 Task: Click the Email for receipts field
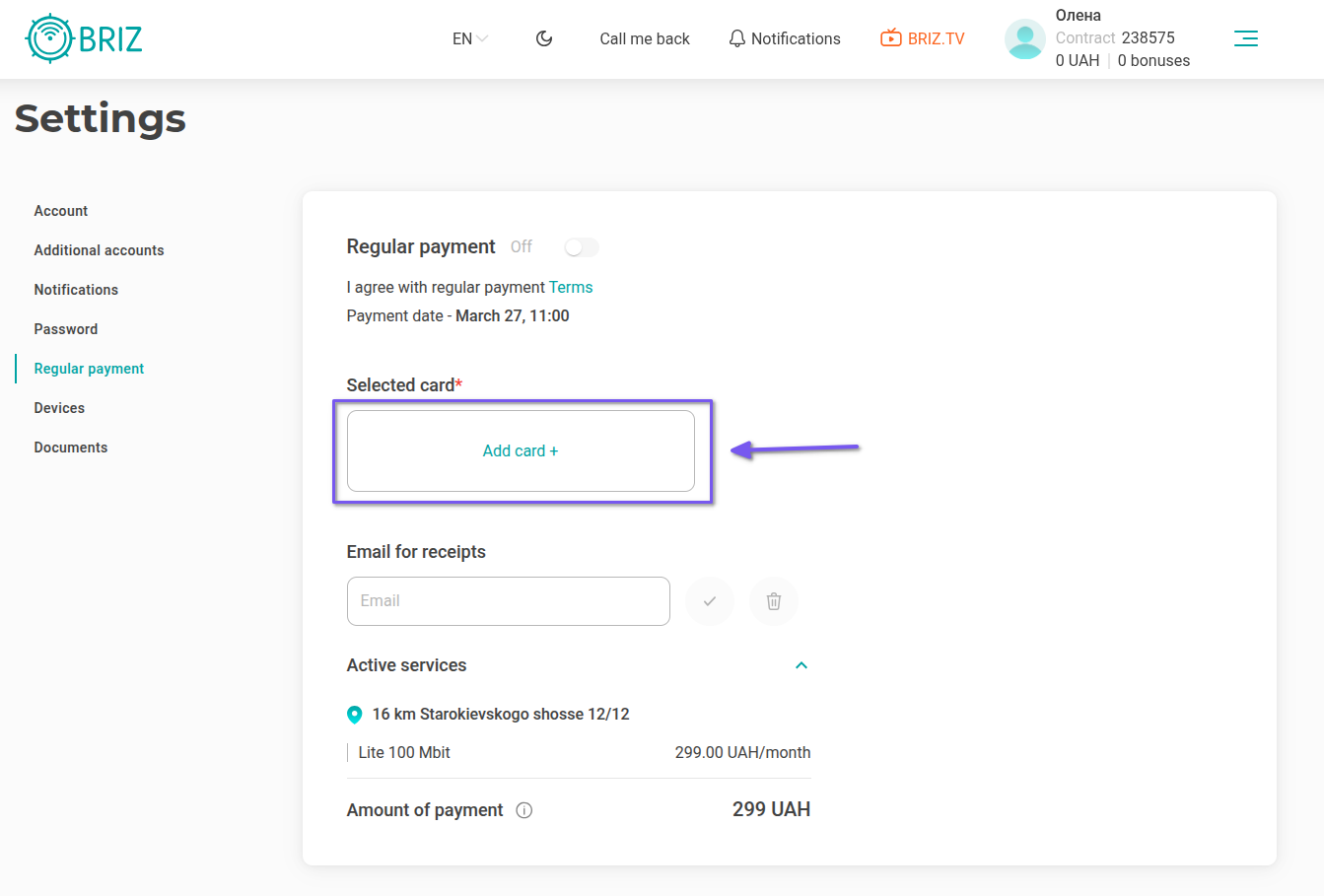(508, 601)
